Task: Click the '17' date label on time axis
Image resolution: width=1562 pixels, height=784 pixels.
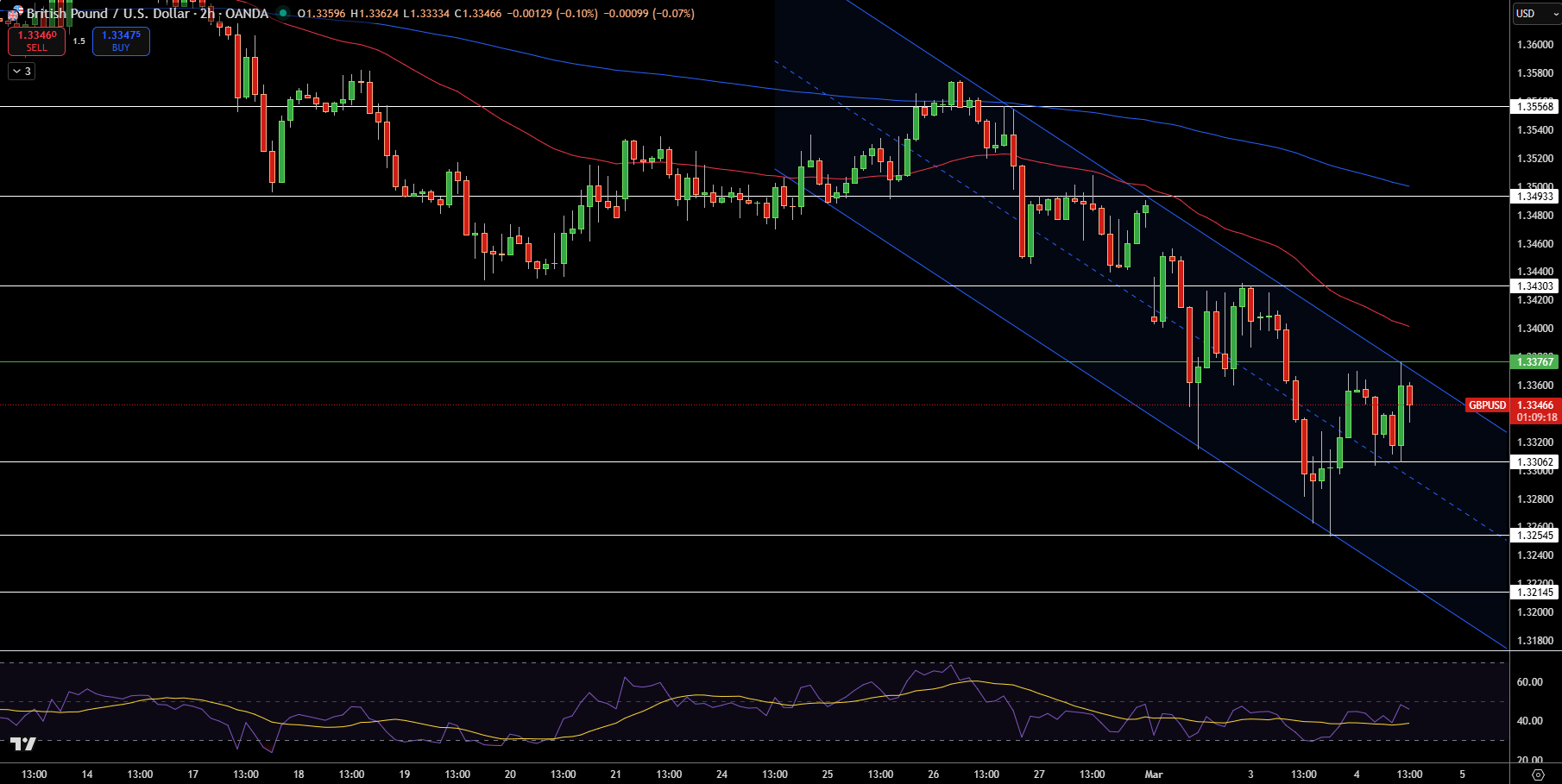Action: click(193, 775)
